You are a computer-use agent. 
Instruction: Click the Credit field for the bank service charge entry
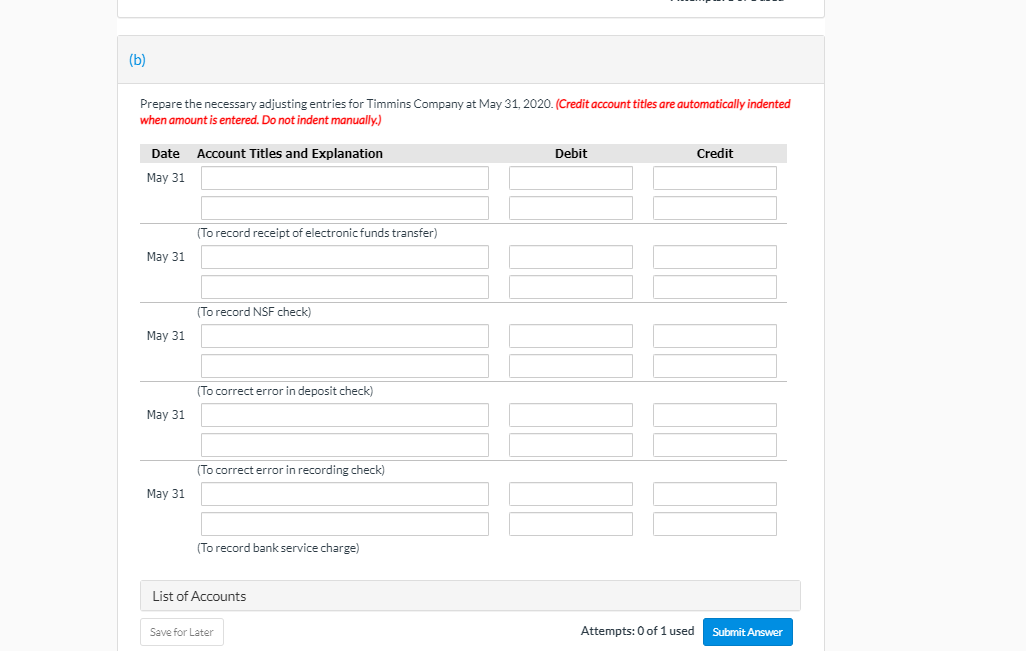coord(714,493)
